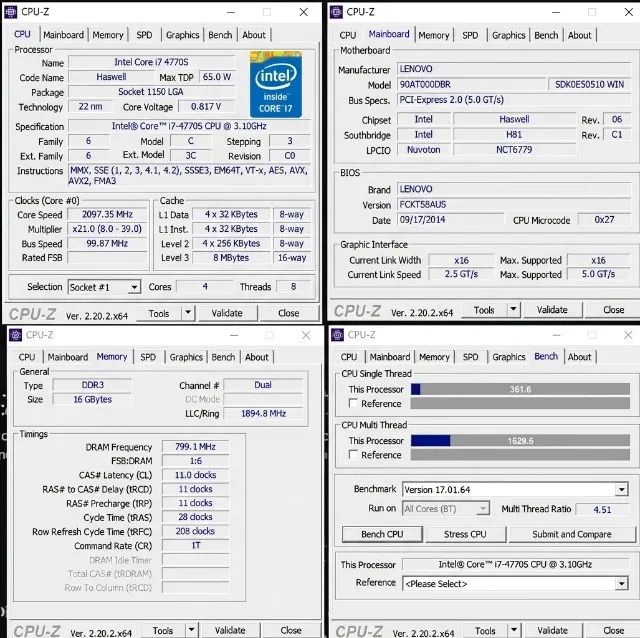
Task: Click the processor Name field Intel Core i7 4770S
Action: point(151,62)
